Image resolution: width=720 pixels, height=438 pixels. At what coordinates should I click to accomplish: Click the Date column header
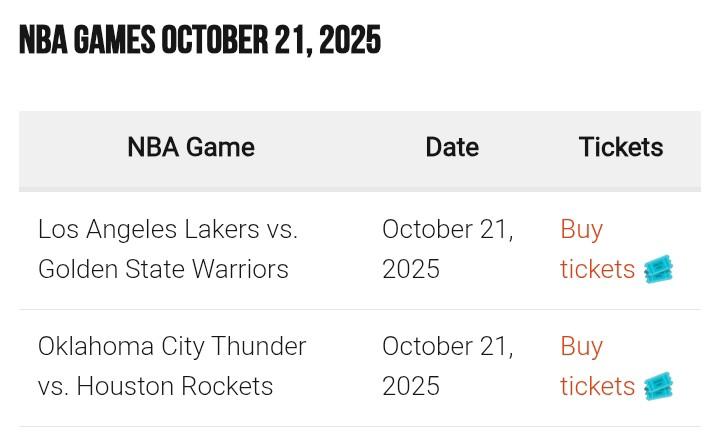point(452,148)
